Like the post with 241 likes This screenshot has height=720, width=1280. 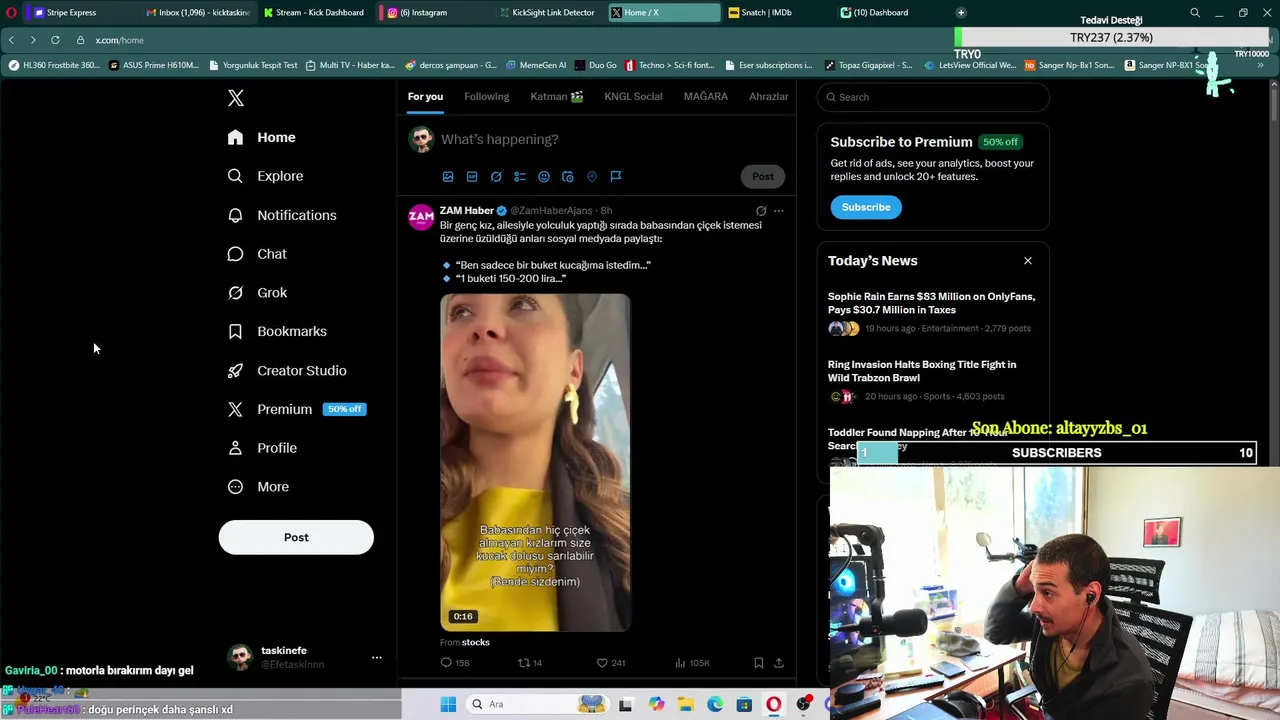coord(611,663)
